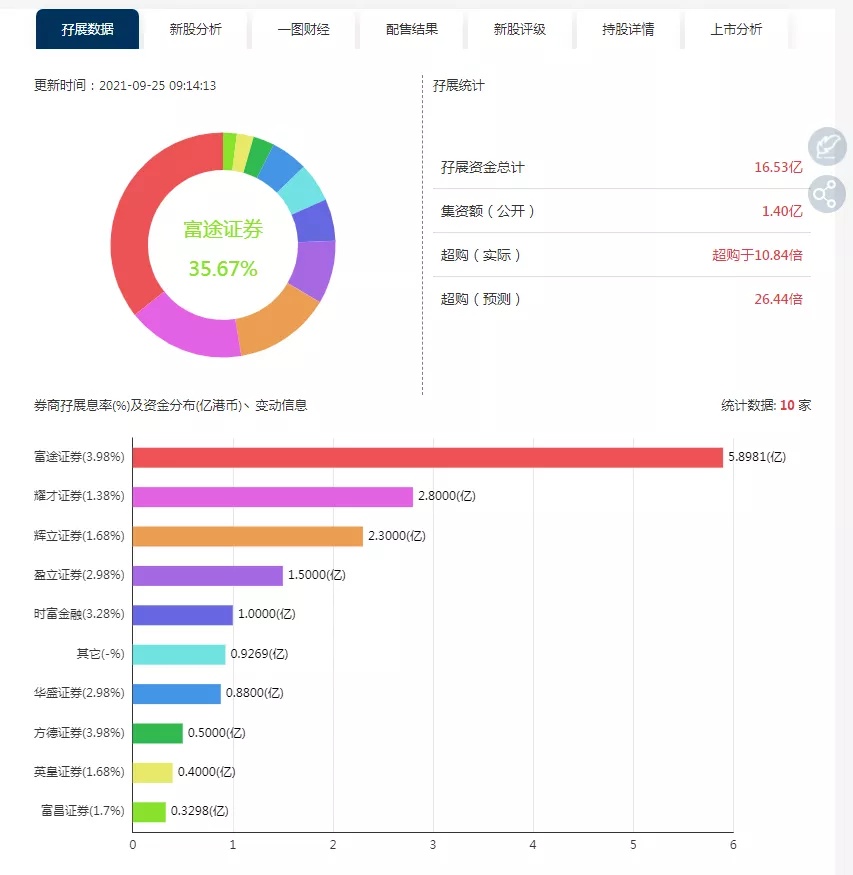Click the 超购（预测）row label
This screenshot has width=853, height=875.
click(481, 299)
